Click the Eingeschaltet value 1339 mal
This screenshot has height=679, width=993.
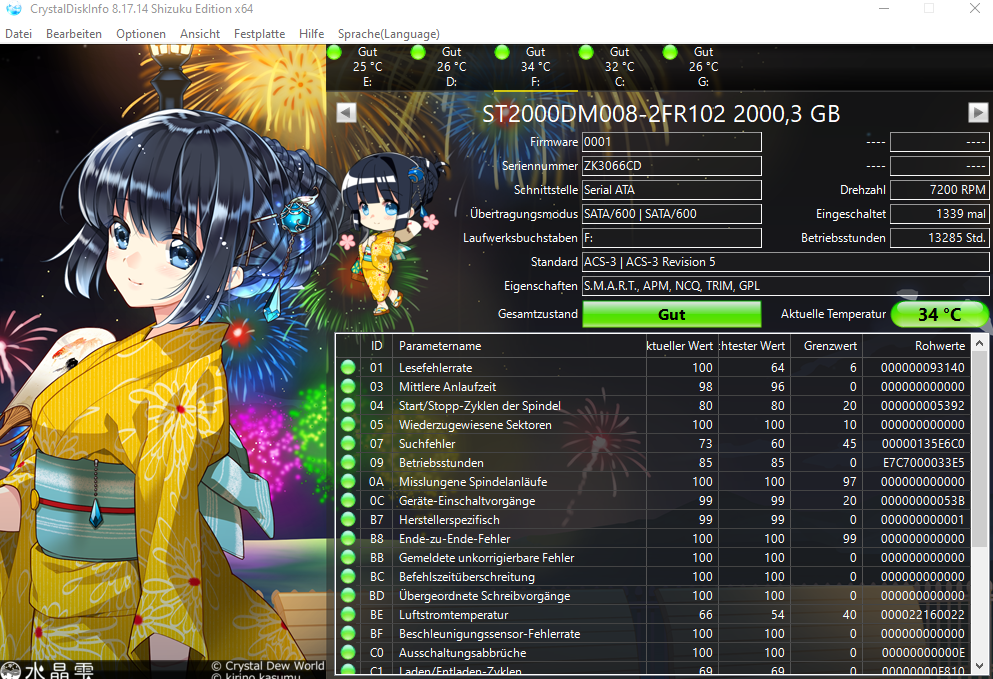[x=939, y=214]
